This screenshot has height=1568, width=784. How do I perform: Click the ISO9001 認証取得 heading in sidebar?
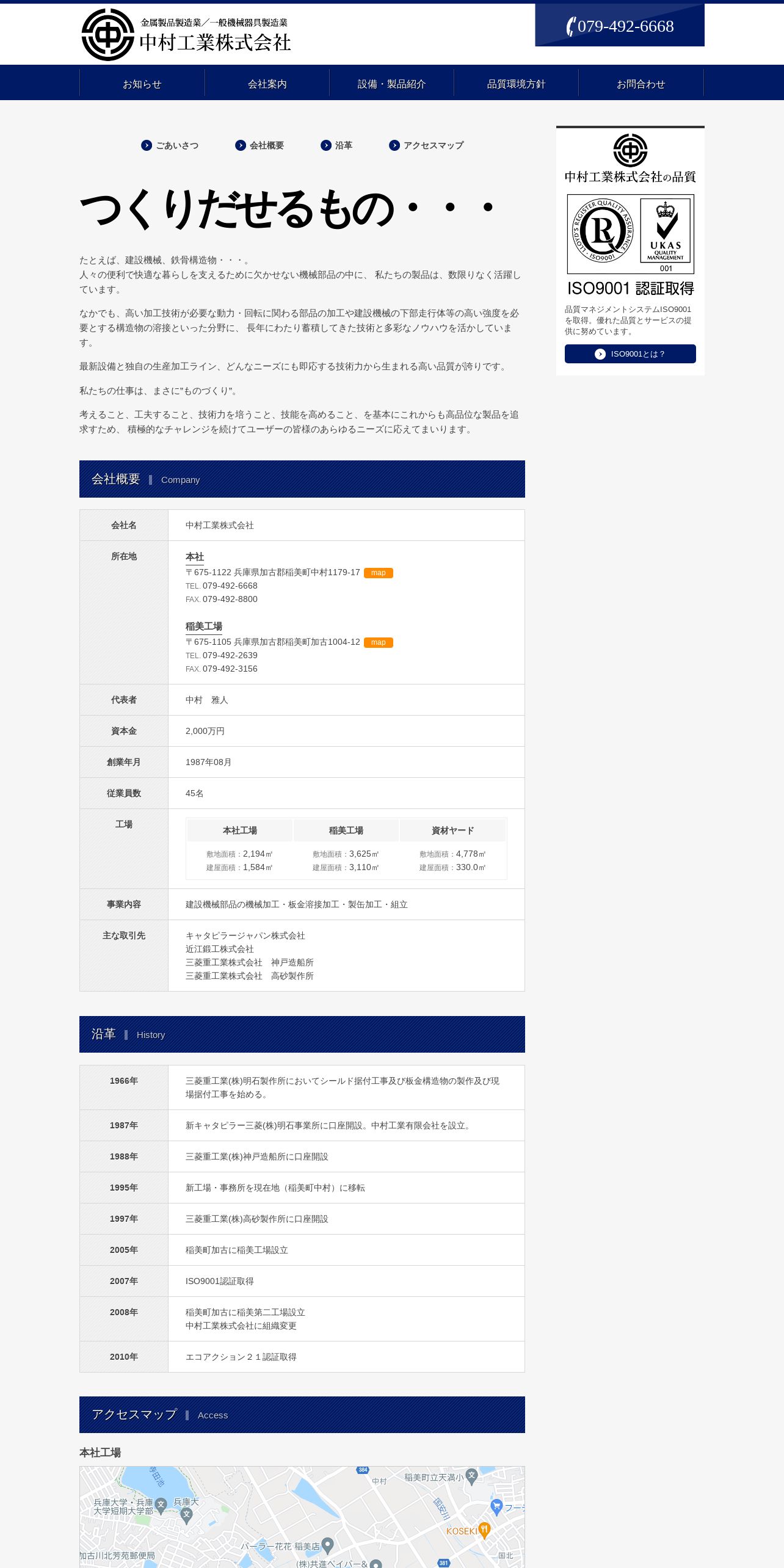tap(630, 288)
